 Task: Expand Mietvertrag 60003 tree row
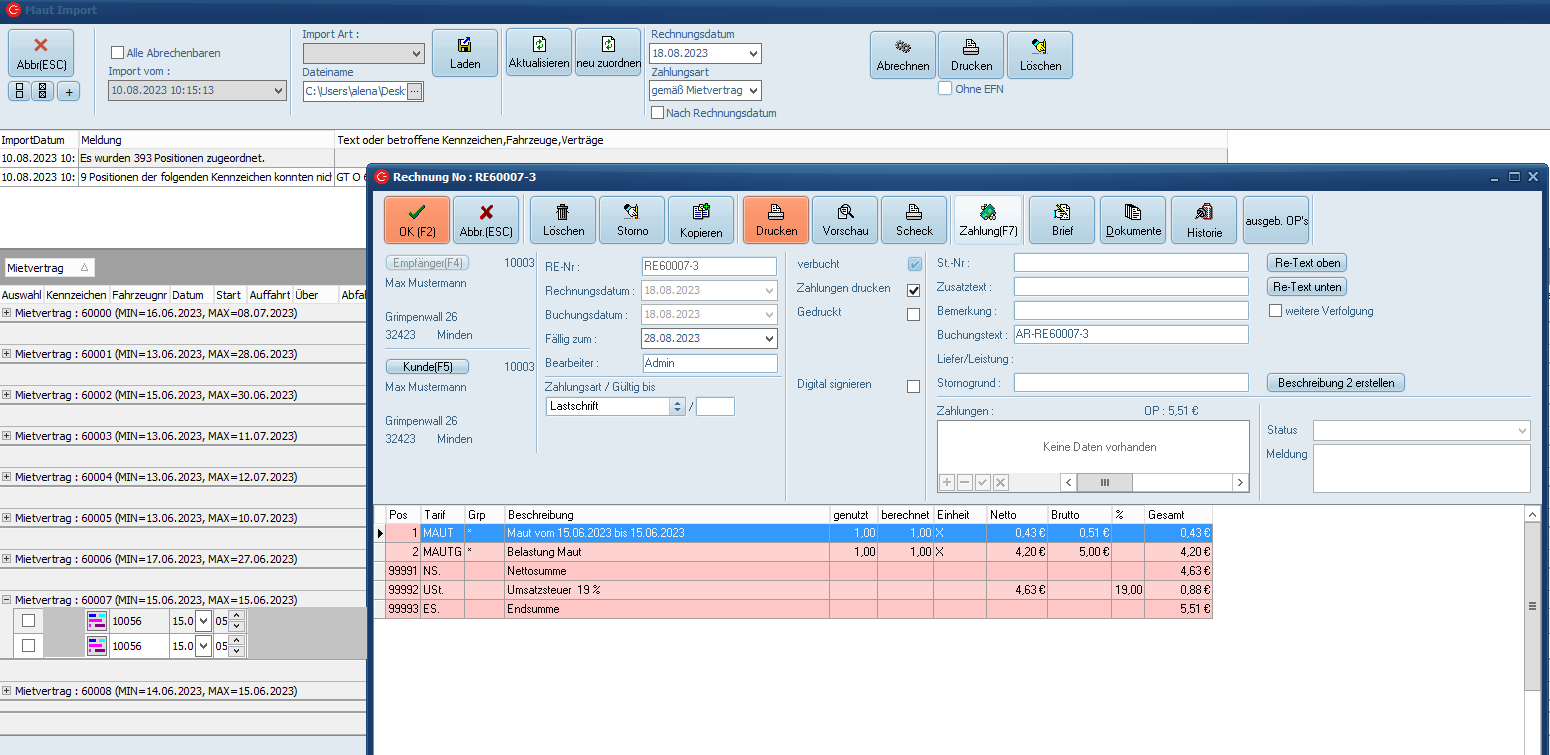click(x=7, y=436)
